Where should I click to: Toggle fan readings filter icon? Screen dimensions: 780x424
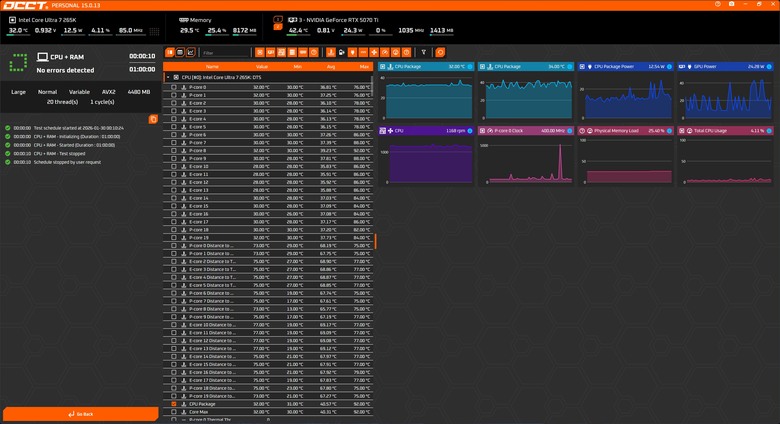pos(374,52)
